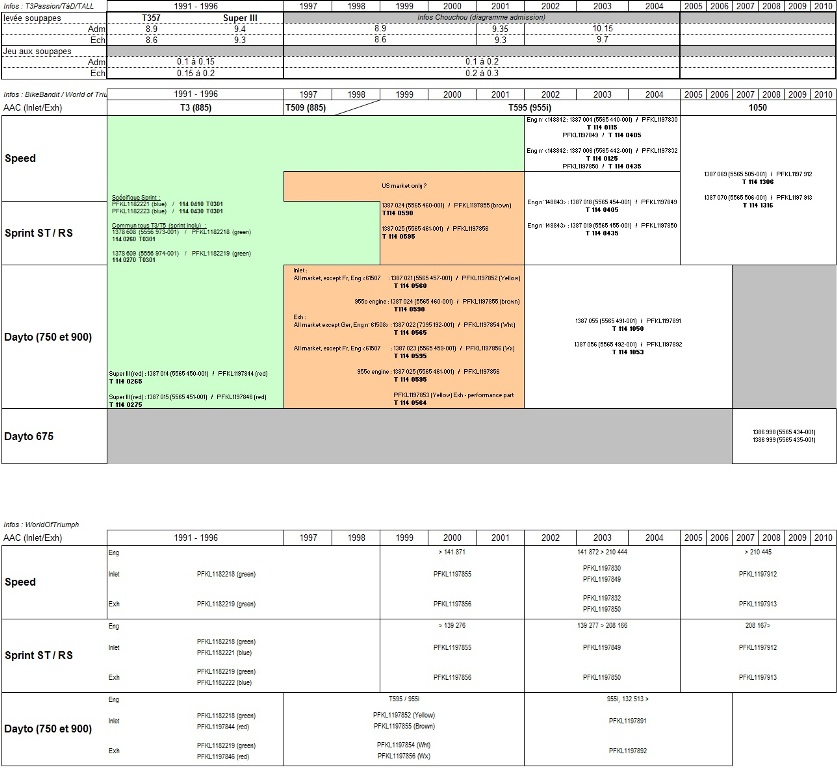Select the 208 167> engine number cell
This screenshot has height=768, width=837.
[x=757, y=624]
